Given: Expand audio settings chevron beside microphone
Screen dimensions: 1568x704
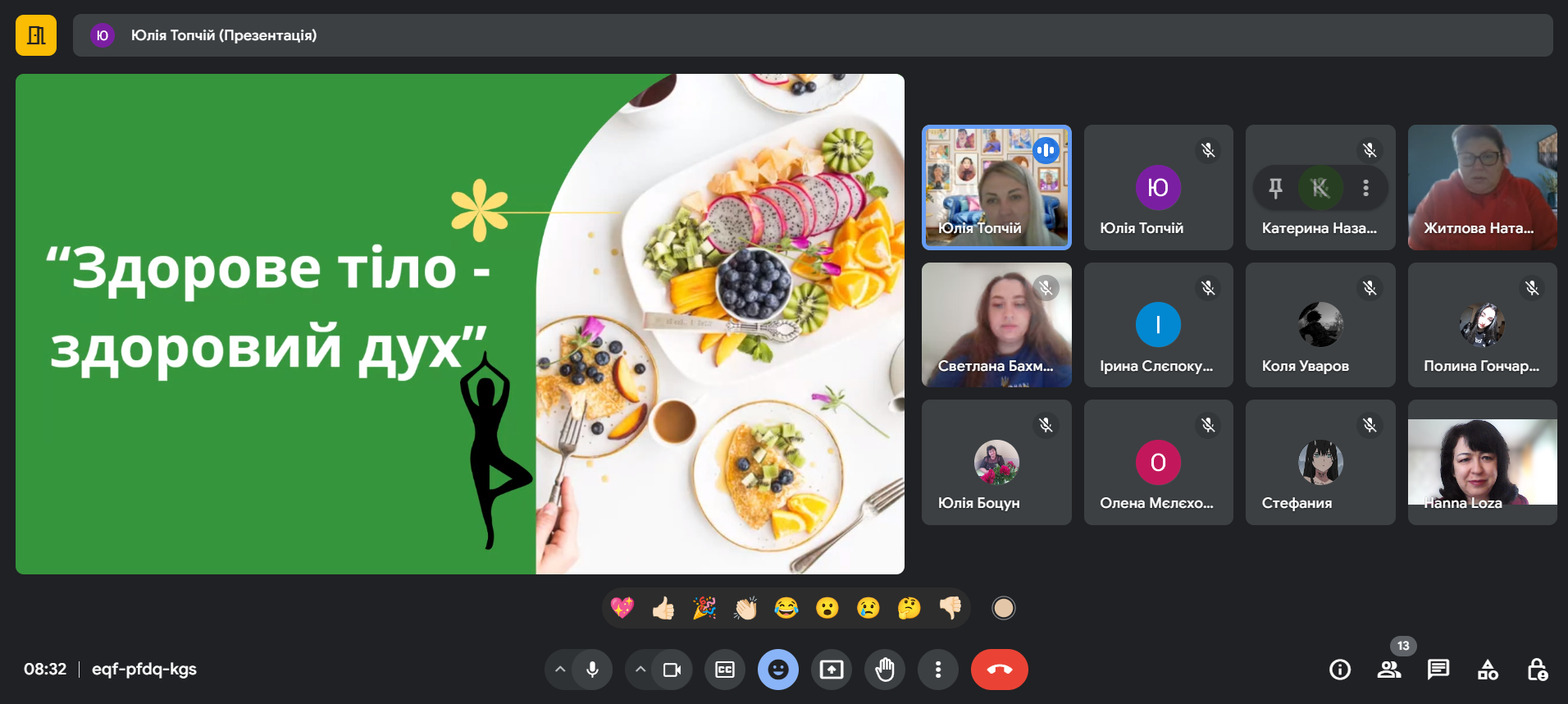Looking at the screenshot, I should click(x=560, y=670).
